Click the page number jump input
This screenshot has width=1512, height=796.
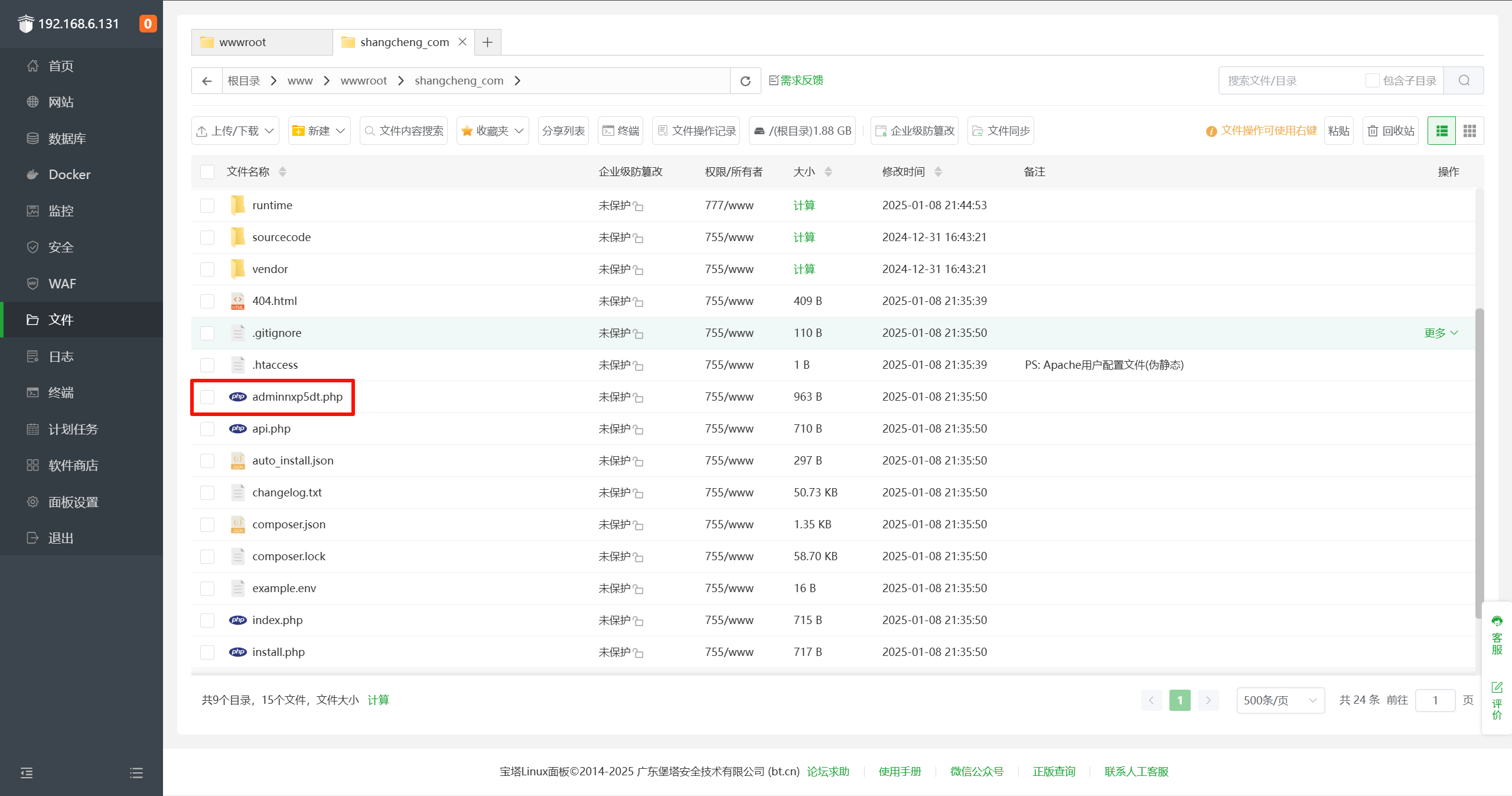coord(1435,700)
